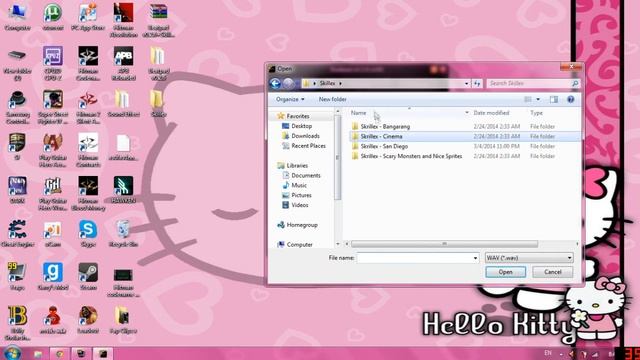The height and width of the screenshot is (360, 640).
Task: Launch Skype from the desktop
Action: [x=88, y=233]
